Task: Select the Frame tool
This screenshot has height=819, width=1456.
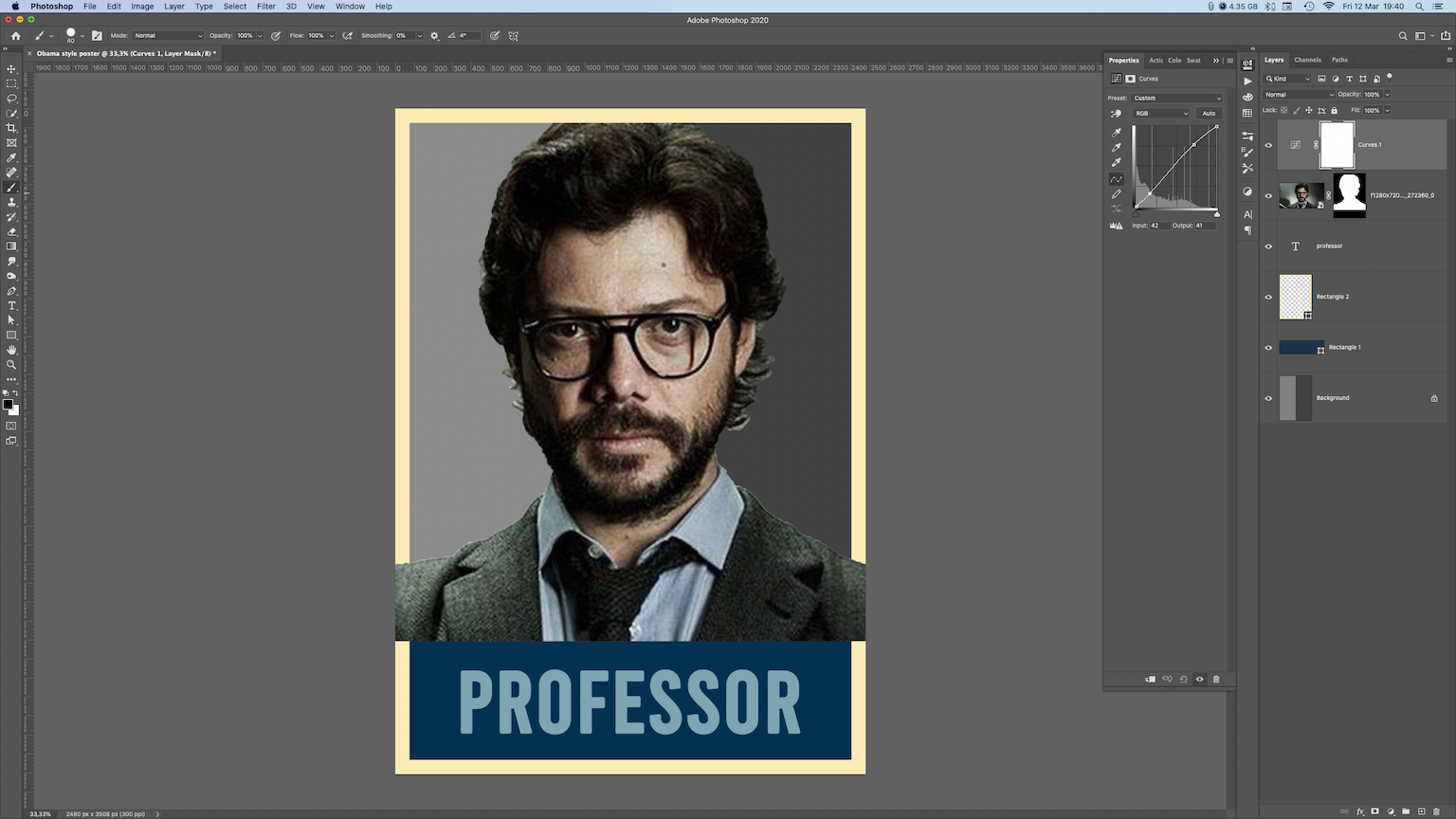Action: click(11, 143)
